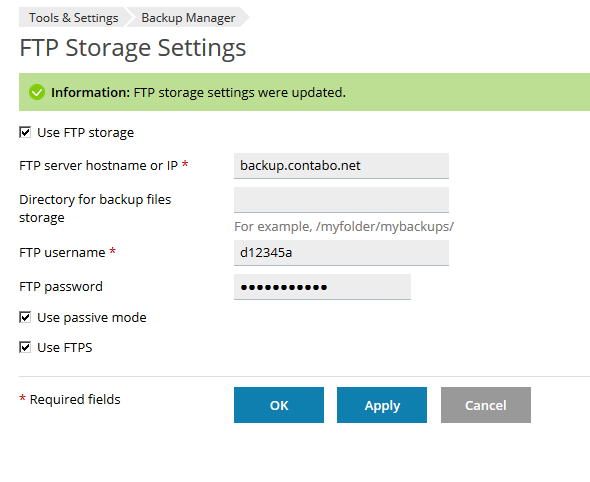This screenshot has height=482, width=590.
Task: Click the green success checkmark icon
Action: 37,92
